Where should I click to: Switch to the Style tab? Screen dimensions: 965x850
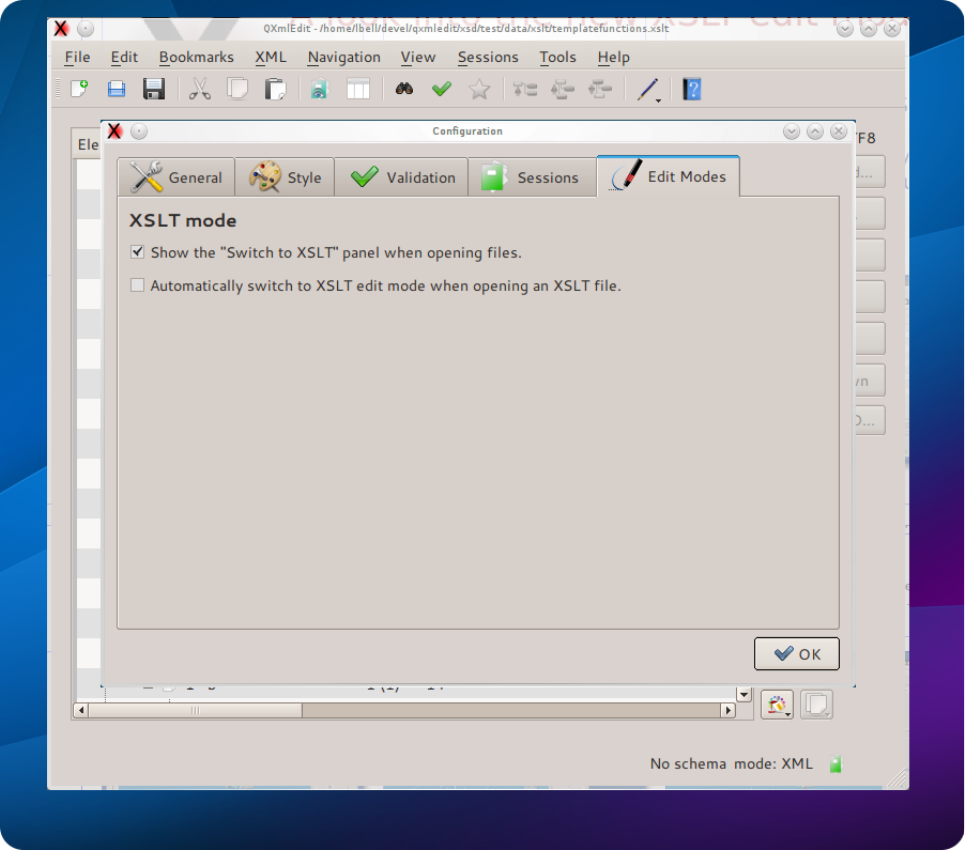point(285,177)
